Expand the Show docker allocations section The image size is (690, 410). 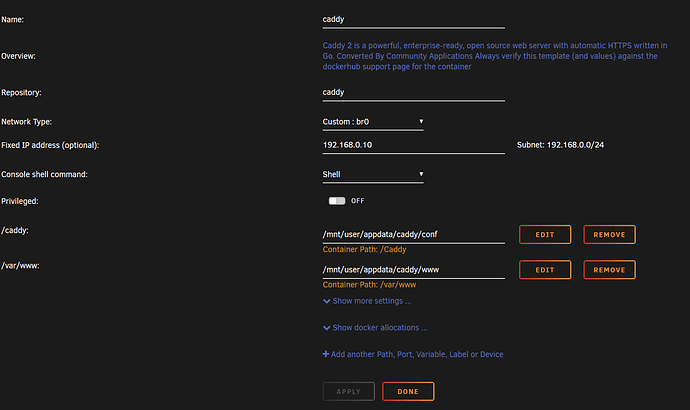point(379,327)
